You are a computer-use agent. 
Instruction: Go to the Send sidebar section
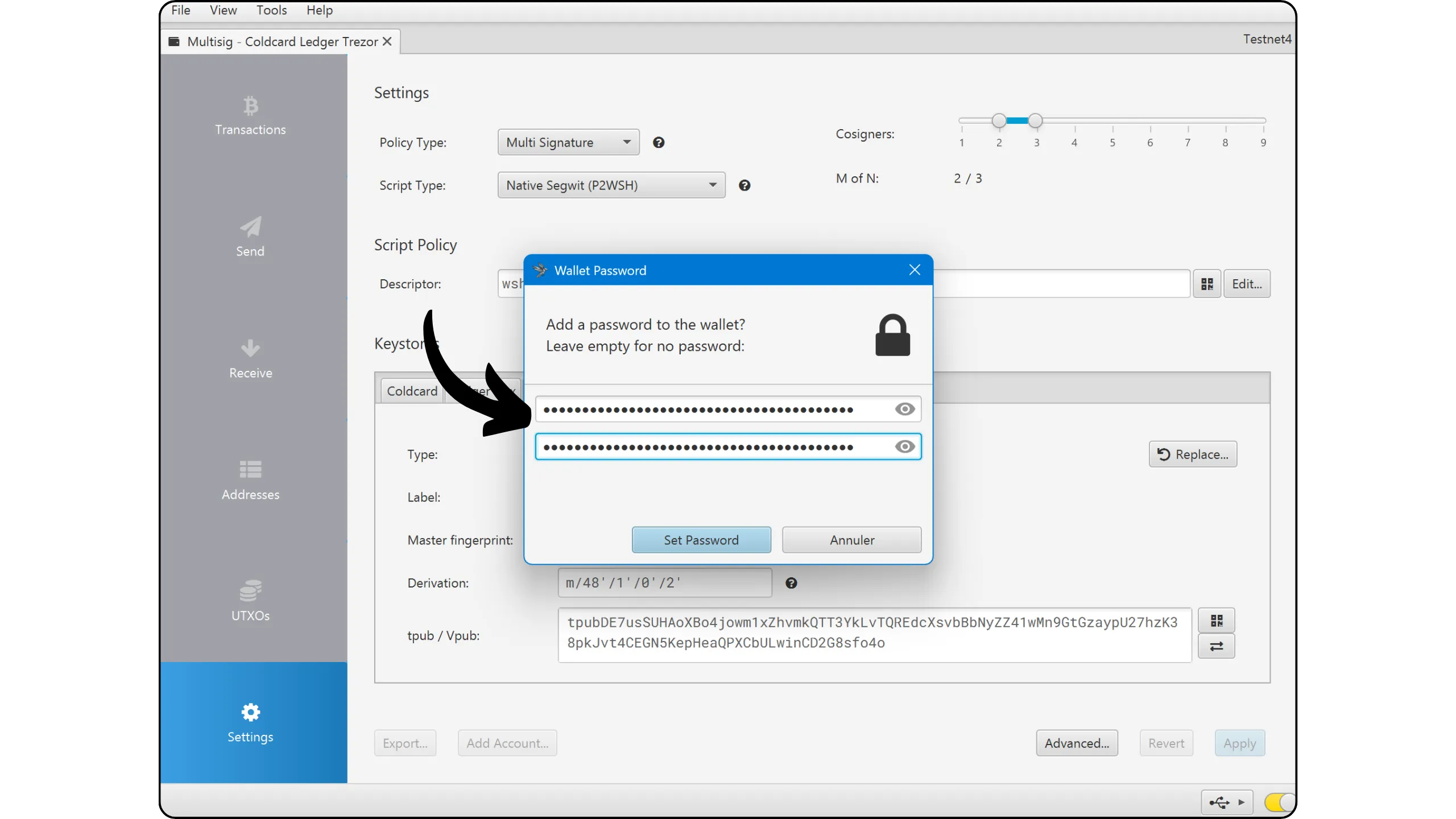pos(250,238)
